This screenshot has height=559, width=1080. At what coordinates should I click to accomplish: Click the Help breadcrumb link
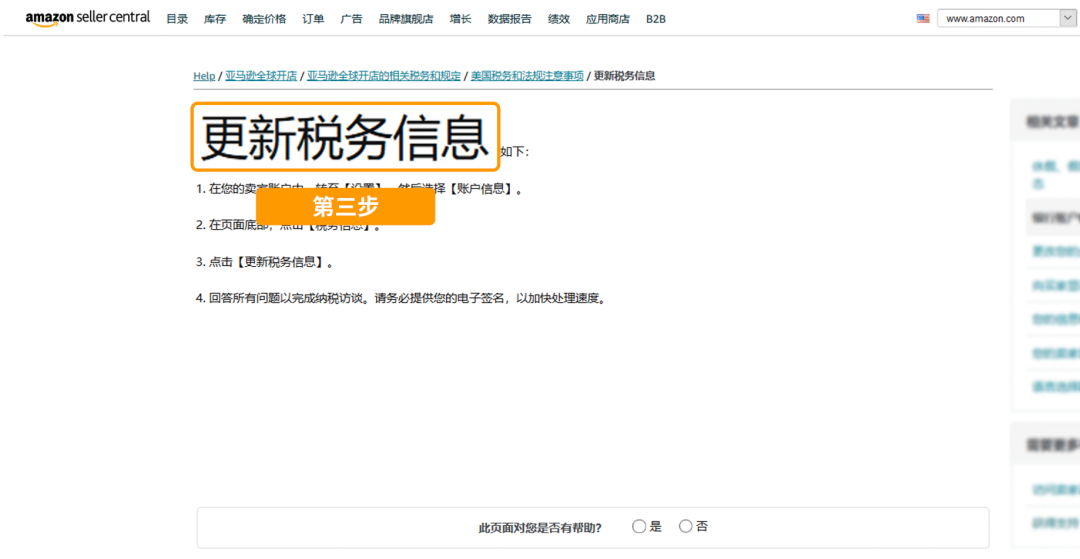click(204, 76)
